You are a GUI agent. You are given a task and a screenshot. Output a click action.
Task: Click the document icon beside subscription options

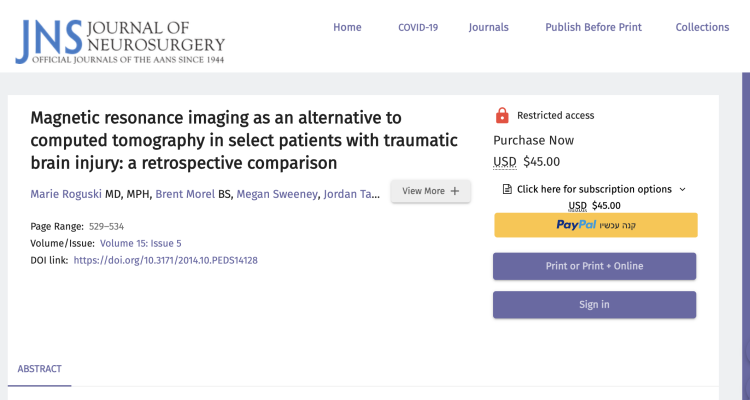coord(507,189)
